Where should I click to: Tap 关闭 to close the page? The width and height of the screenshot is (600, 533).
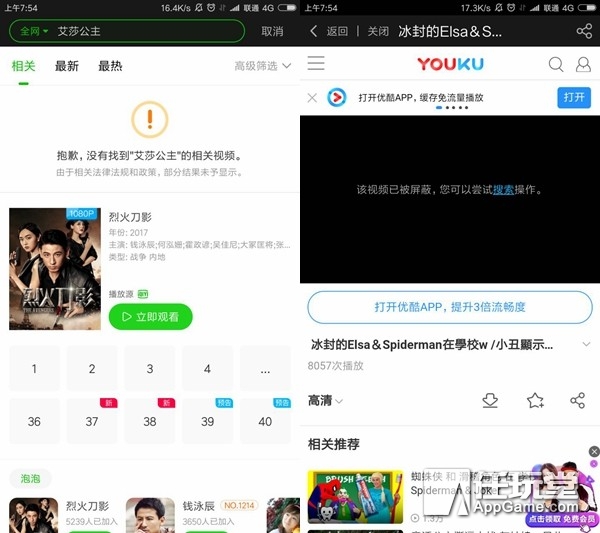point(378,31)
